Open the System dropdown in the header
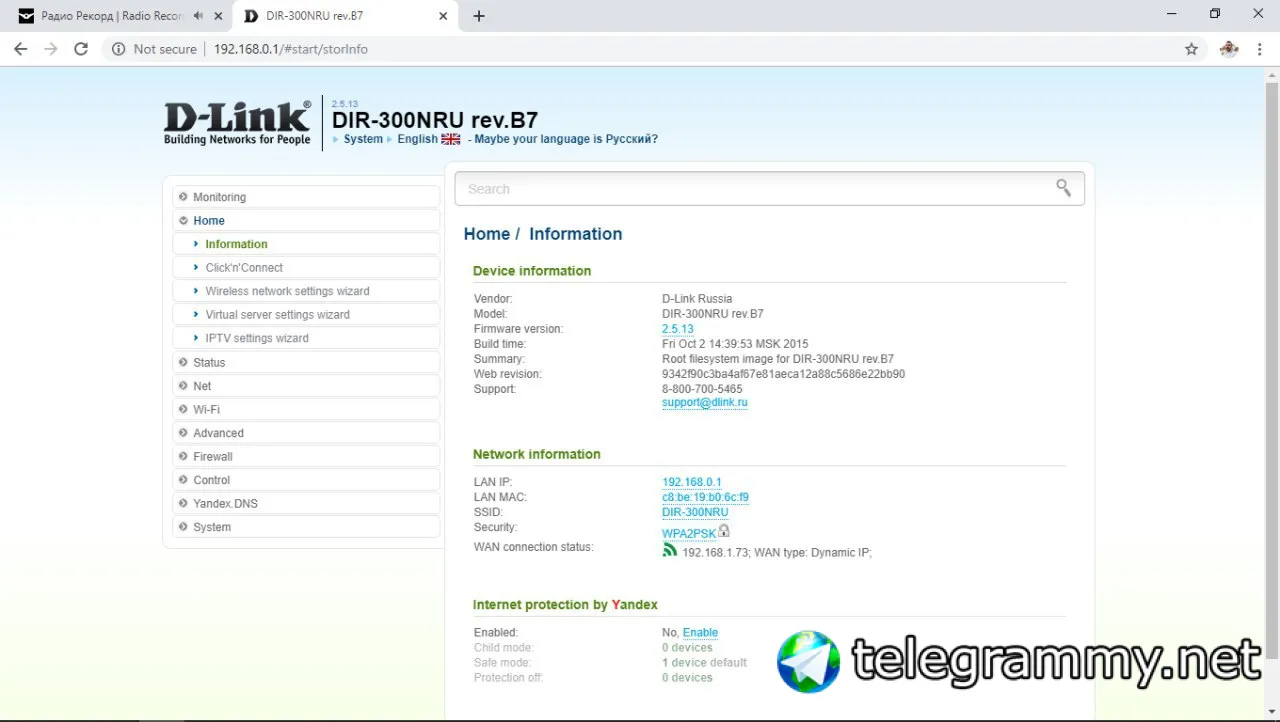1280x722 pixels. pyautogui.click(x=363, y=139)
